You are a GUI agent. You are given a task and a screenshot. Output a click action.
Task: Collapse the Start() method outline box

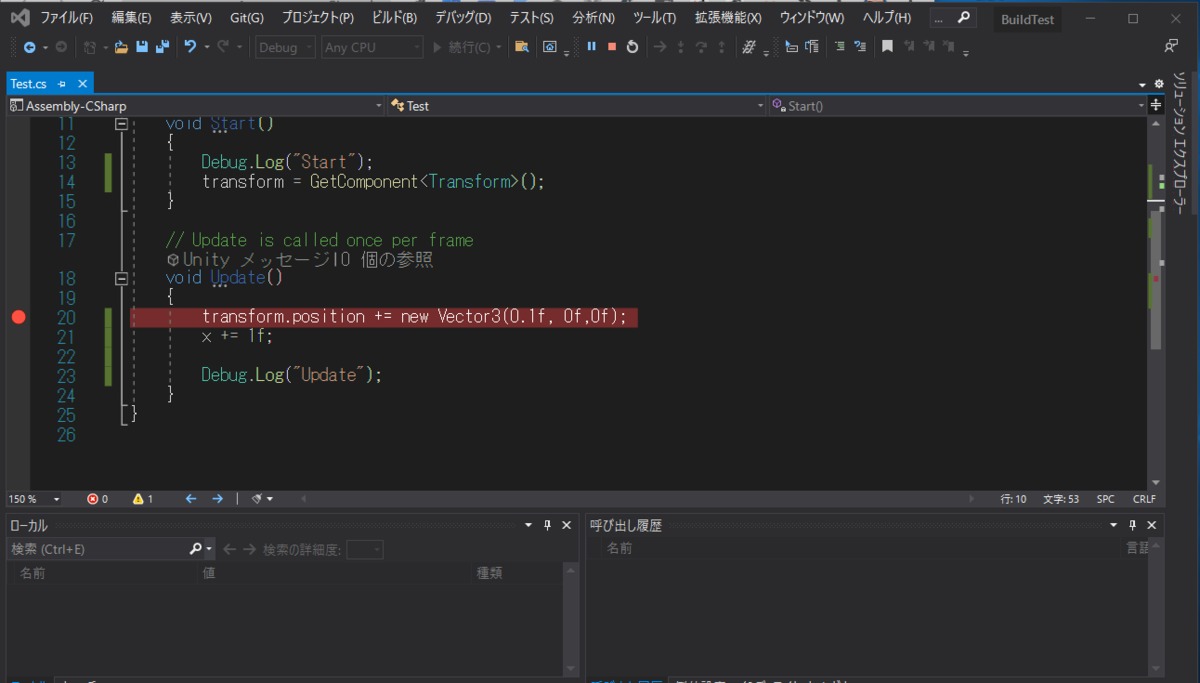pyautogui.click(x=122, y=124)
